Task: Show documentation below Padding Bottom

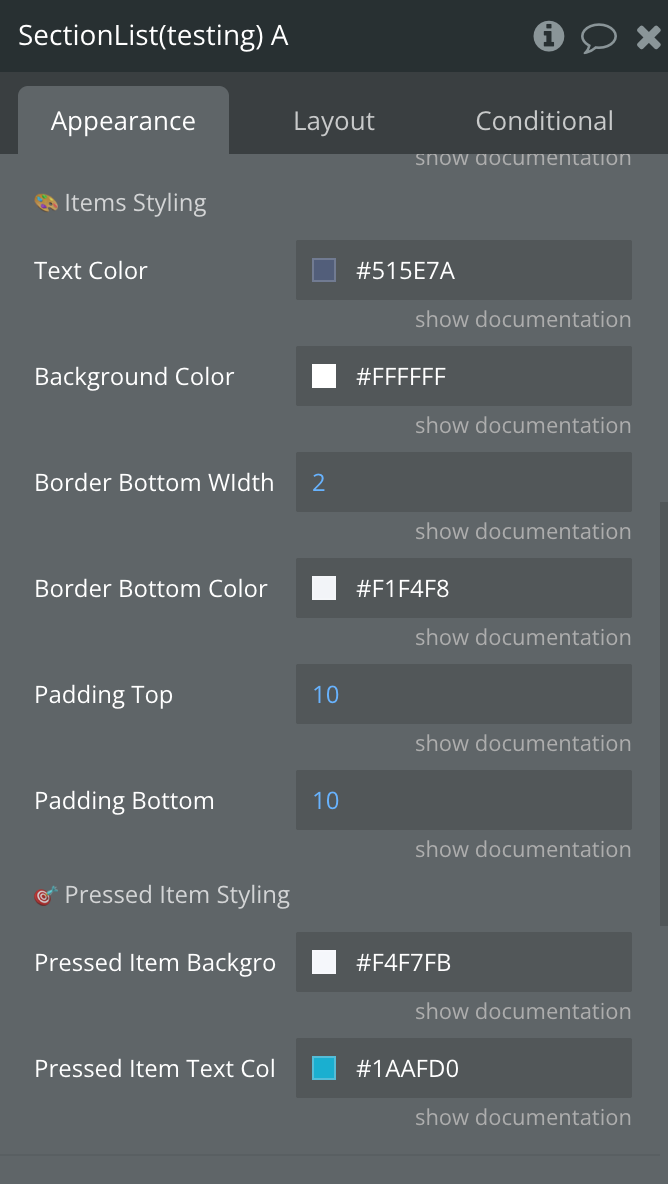Action: (x=523, y=850)
